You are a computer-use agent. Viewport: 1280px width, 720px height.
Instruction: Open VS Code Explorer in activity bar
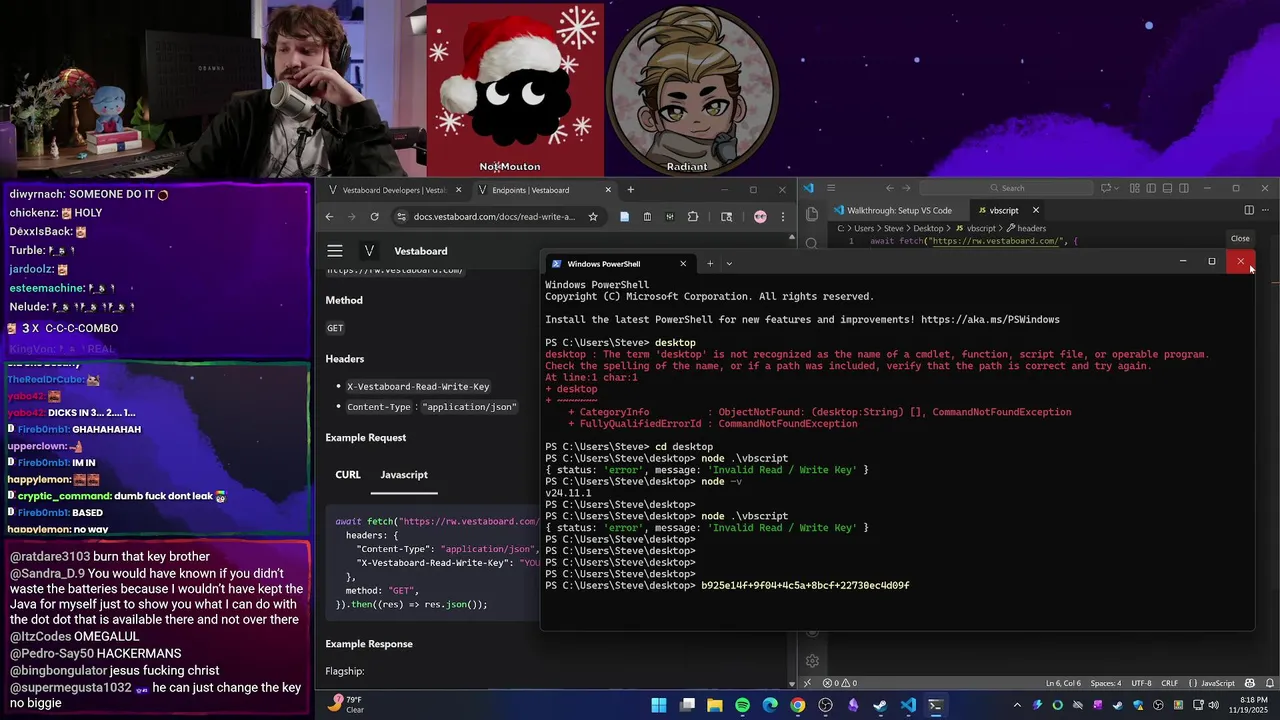[812, 213]
